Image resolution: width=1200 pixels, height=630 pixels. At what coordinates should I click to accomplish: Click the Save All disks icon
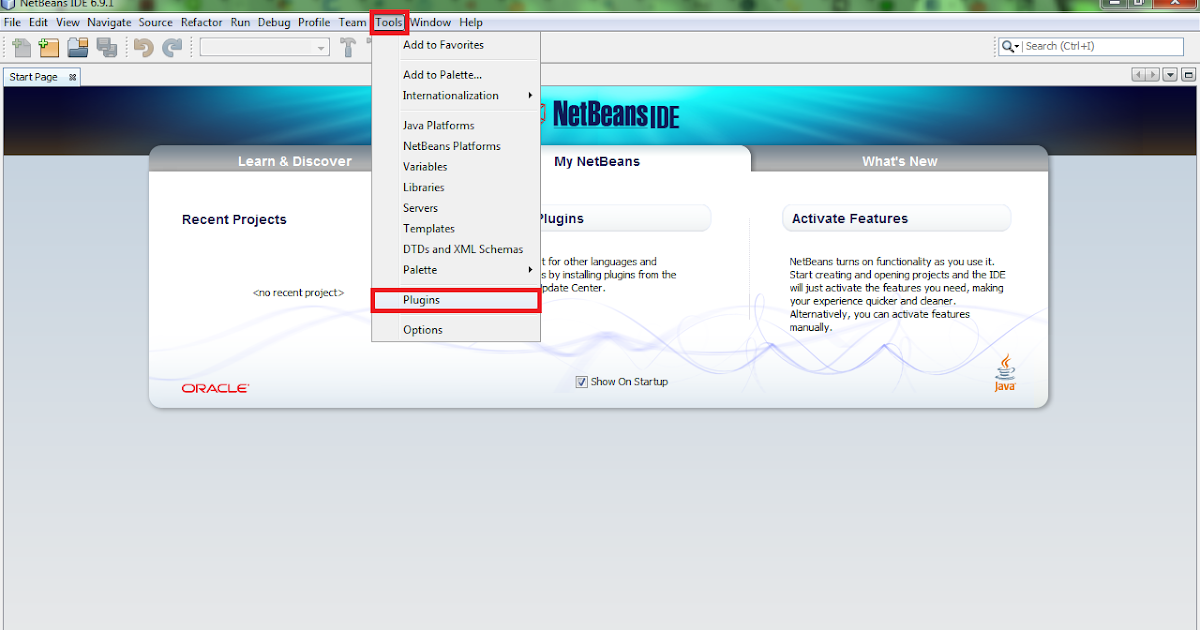(107, 47)
